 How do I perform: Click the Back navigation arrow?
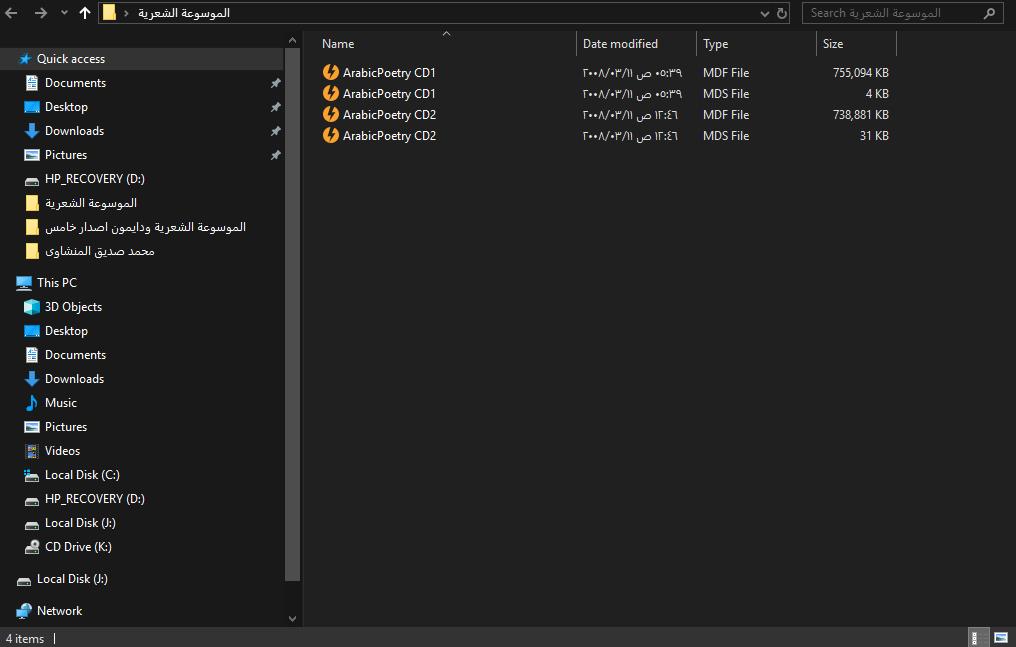pos(12,13)
